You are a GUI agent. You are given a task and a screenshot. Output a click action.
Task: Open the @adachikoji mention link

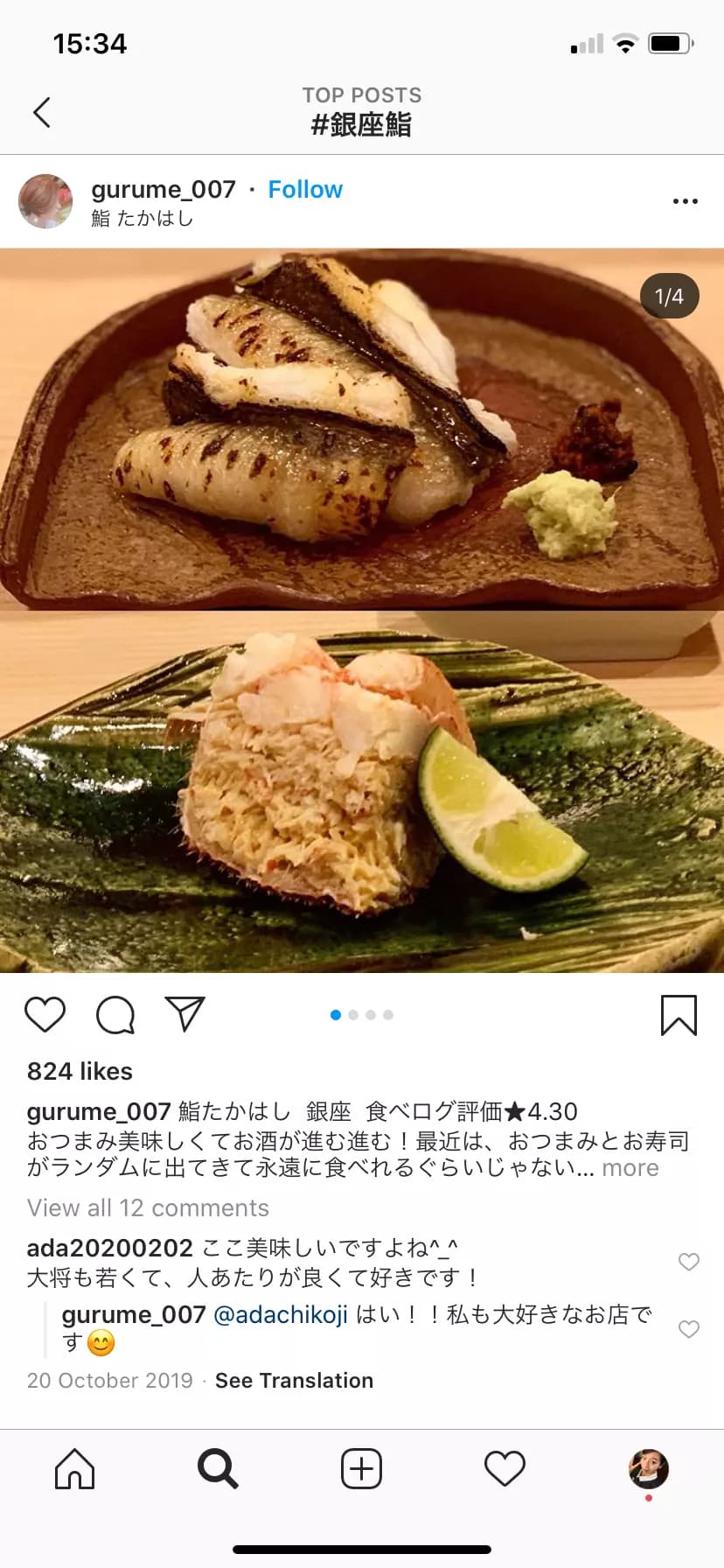[281, 1314]
